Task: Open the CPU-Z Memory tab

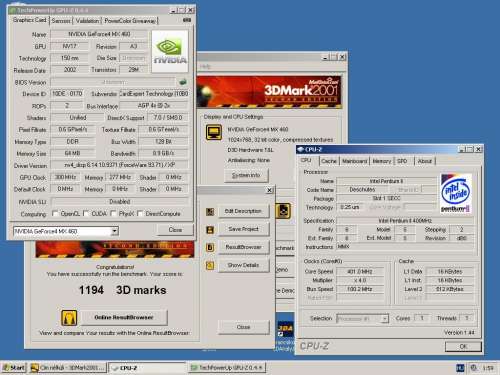Action: (382, 161)
